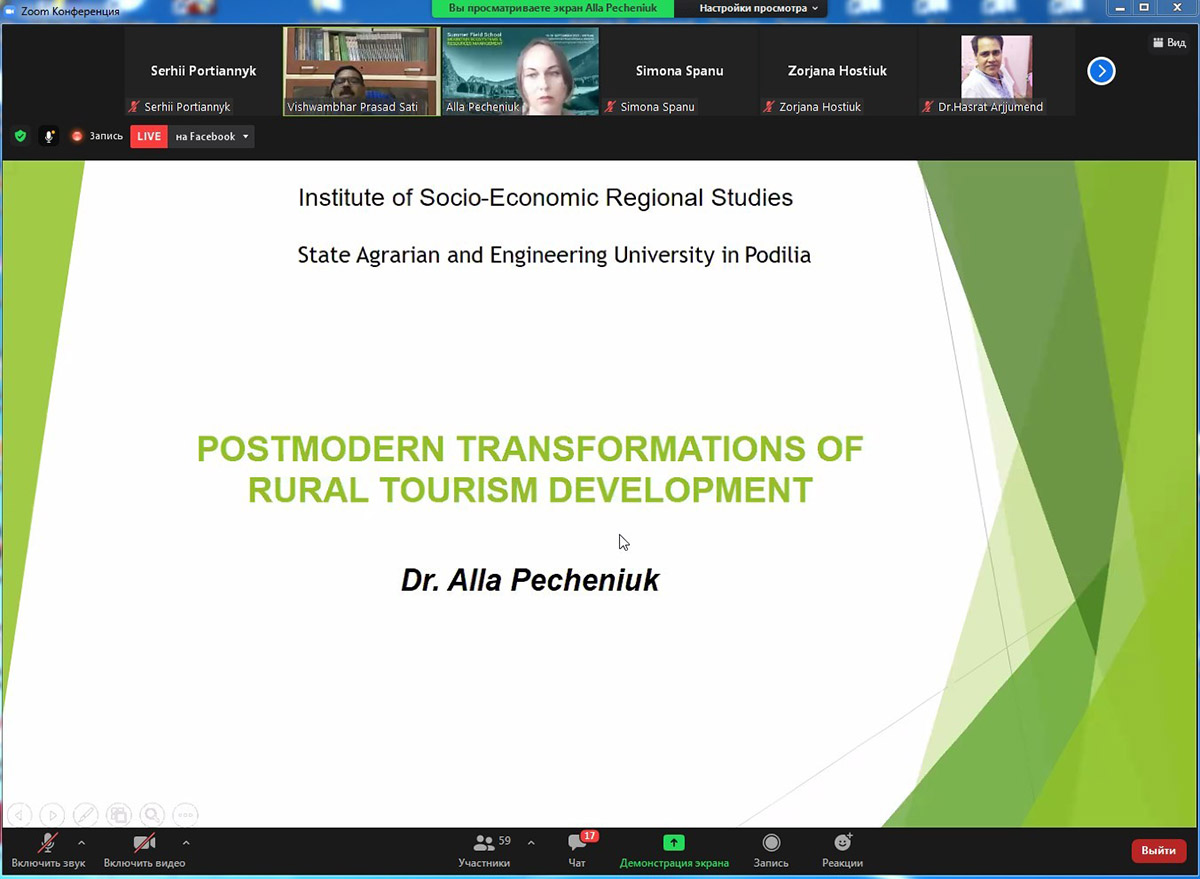Viewport: 1200px width, 879px height.
Task: Toggle microphone with Включить звук
Action: coord(48,850)
